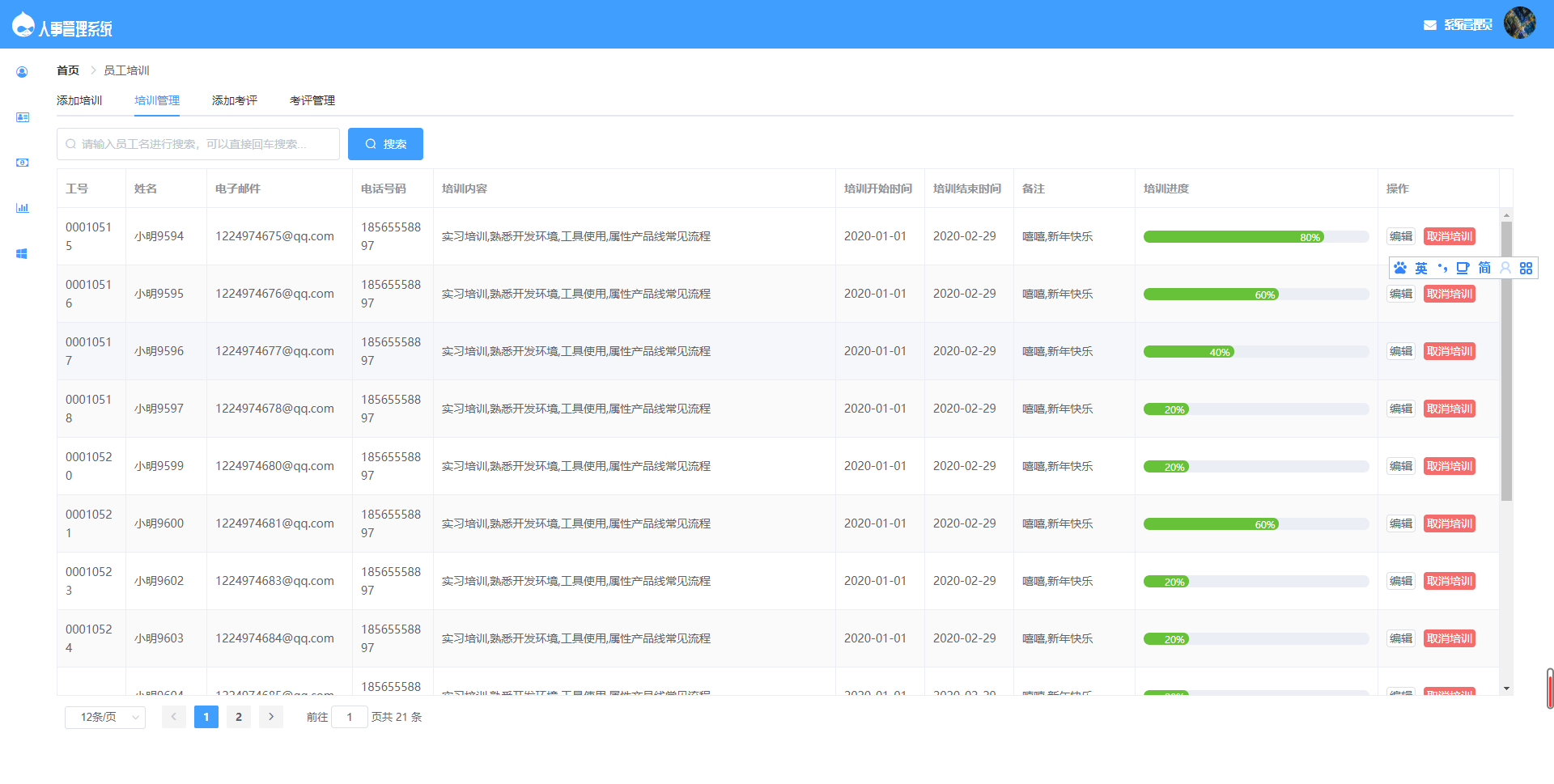This screenshot has width=1554, height=784.
Task: Click the keyboard cup icon on input toolbar
Action: tap(1463, 268)
